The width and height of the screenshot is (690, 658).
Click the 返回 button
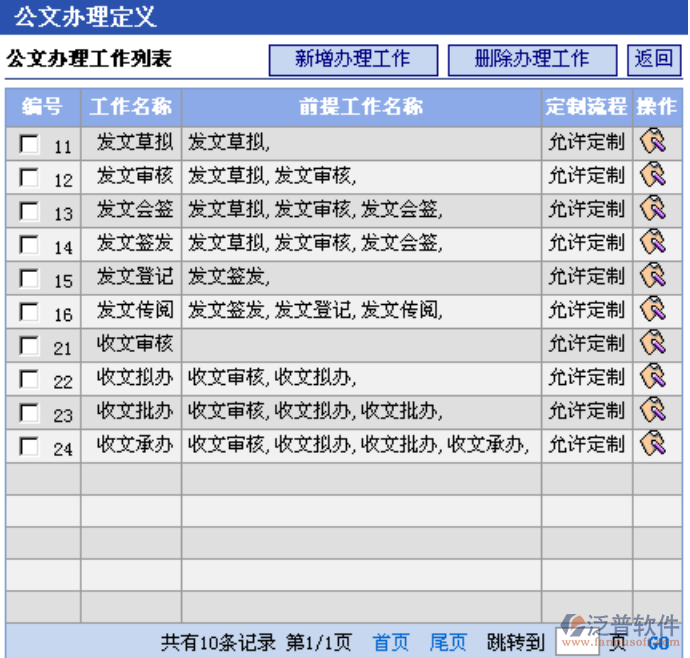(654, 59)
